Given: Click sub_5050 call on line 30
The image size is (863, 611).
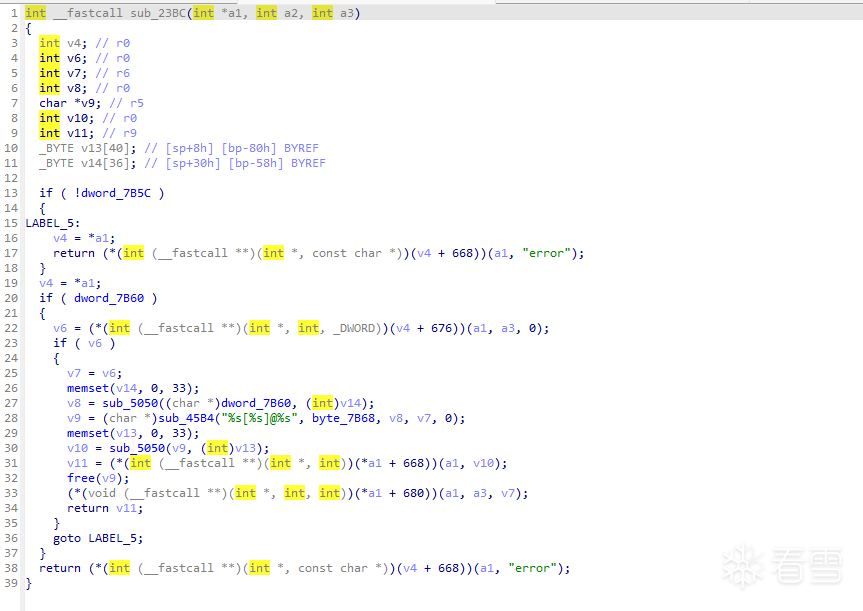Looking at the screenshot, I should (x=137, y=448).
